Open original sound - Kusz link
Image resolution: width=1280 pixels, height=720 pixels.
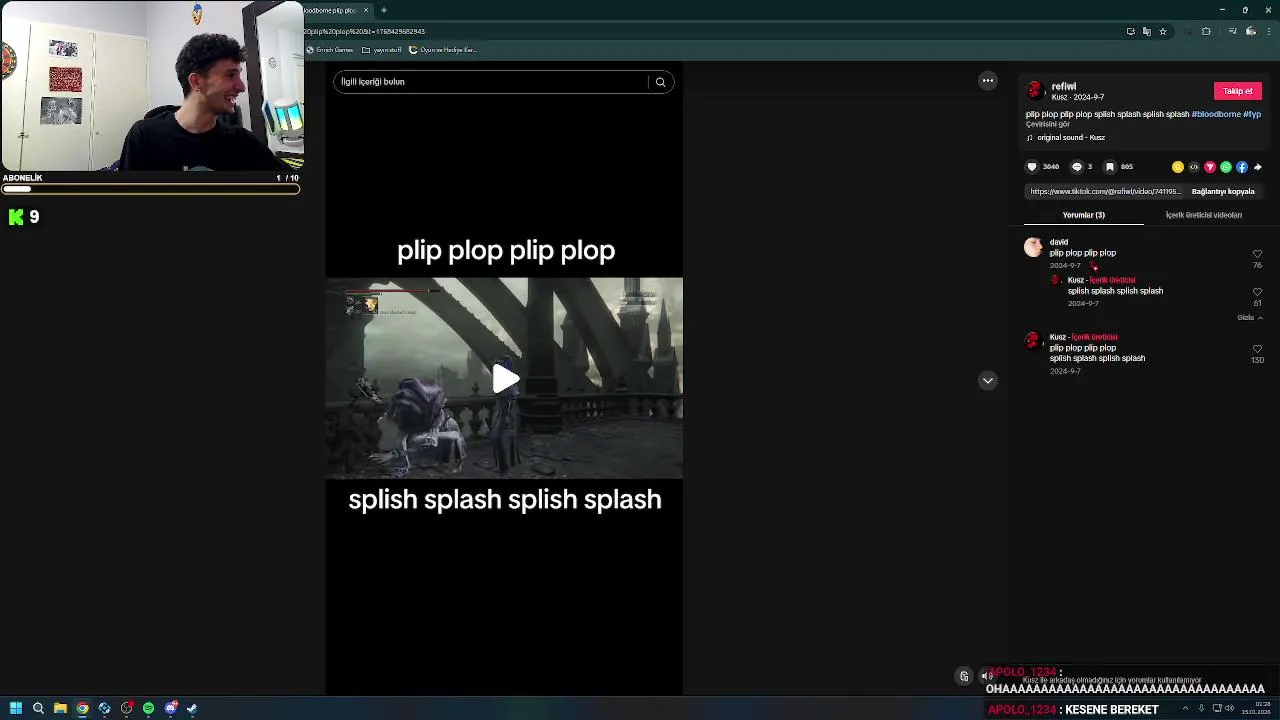[x=1070, y=138]
